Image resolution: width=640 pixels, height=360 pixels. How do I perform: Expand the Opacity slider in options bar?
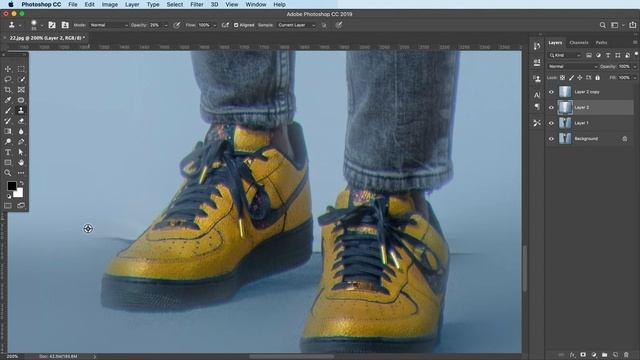[x=166, y=25]
